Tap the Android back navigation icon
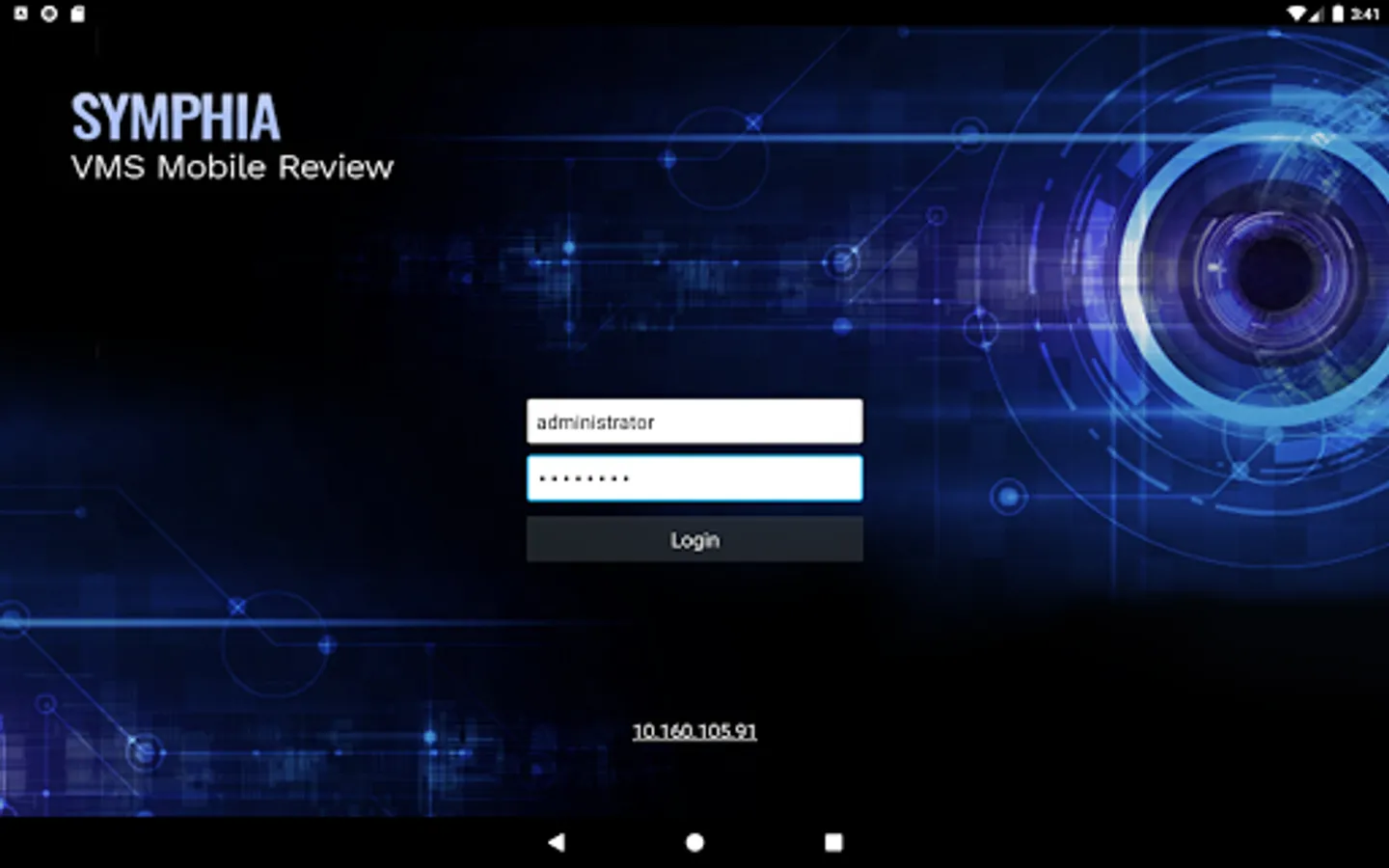The width and height of the screenshot is (1389, 868). (556, 842)
